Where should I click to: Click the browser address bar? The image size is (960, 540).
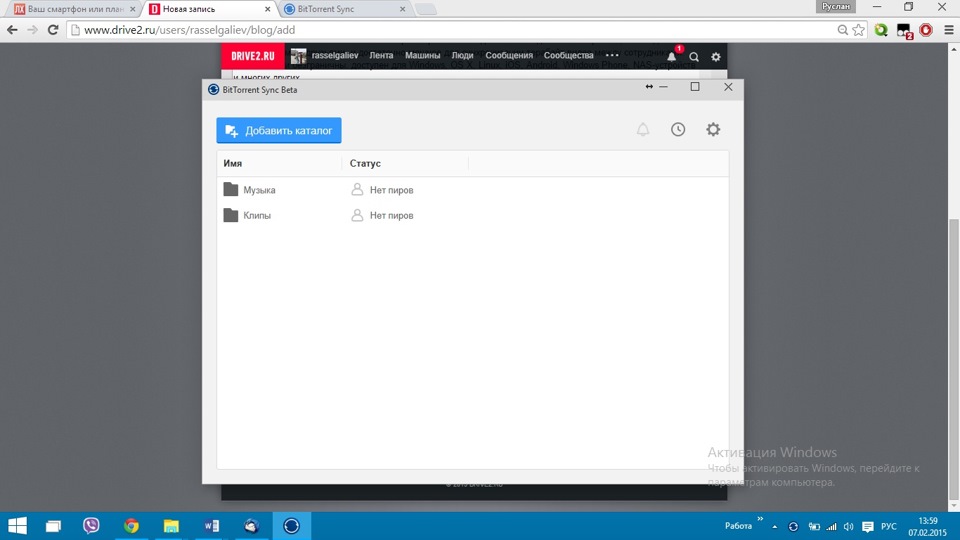(453, 30)
